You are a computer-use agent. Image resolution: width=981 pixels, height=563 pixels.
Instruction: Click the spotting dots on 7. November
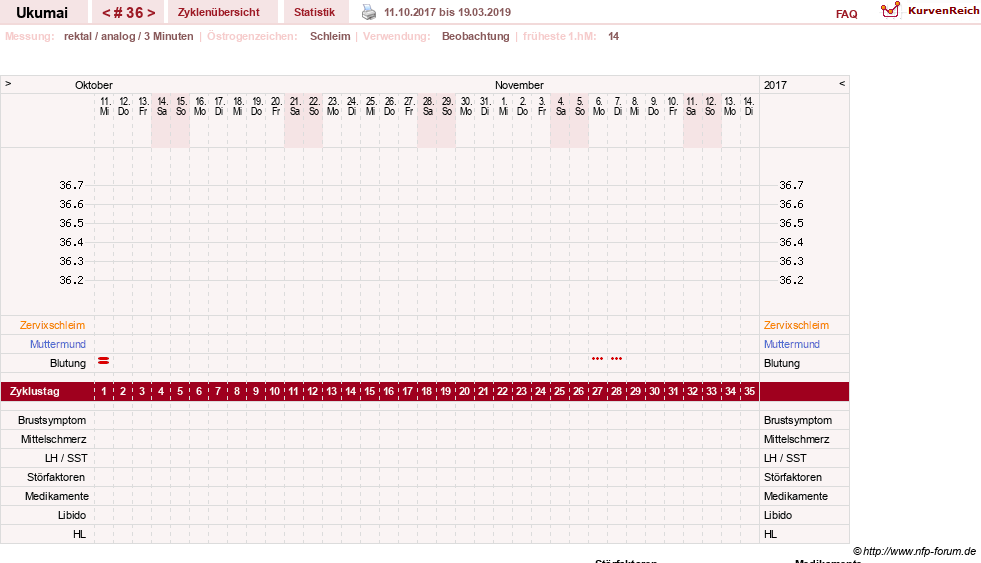click(x=616, y=358)
